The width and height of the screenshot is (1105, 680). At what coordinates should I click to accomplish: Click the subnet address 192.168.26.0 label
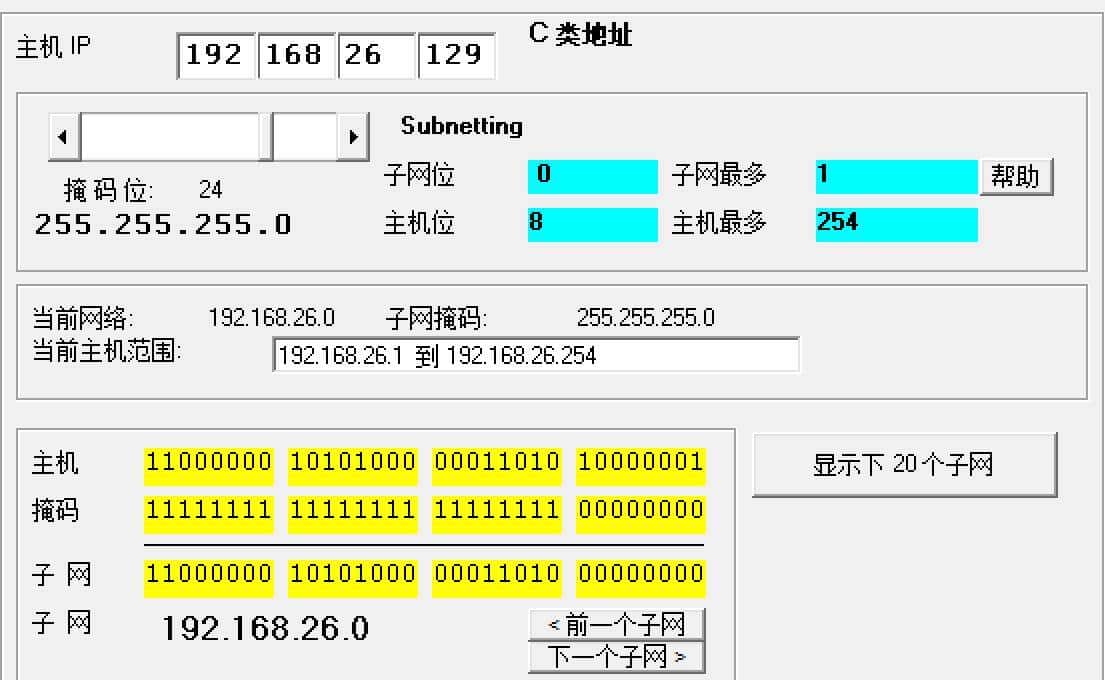coord(264,630)
